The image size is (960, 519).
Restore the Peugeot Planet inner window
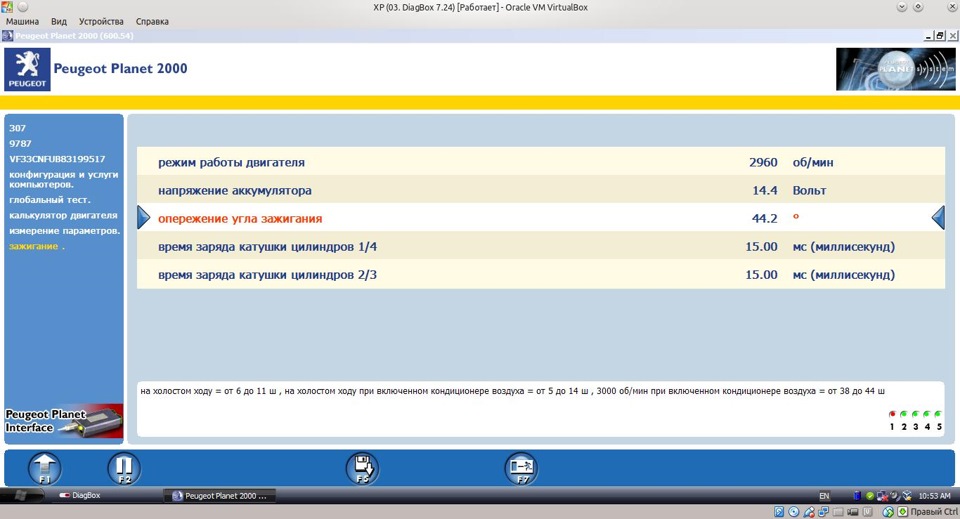[940, 36]
